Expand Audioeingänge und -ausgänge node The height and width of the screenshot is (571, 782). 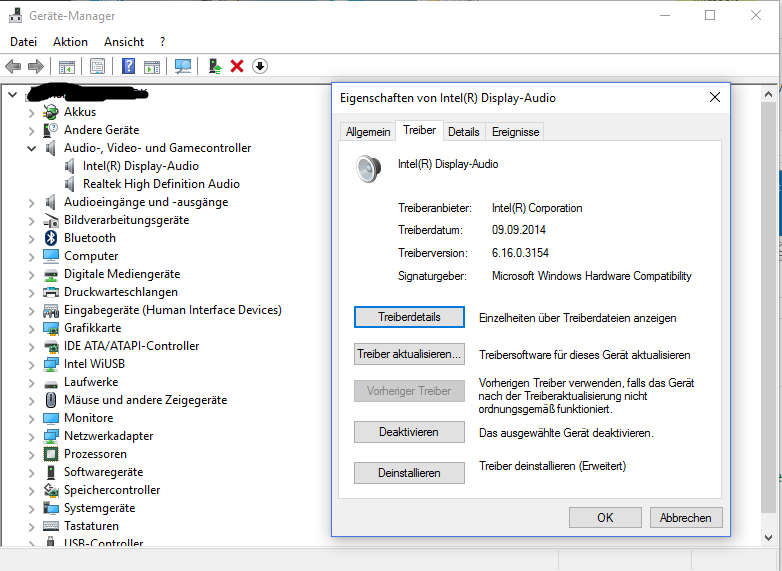[31, 203]
